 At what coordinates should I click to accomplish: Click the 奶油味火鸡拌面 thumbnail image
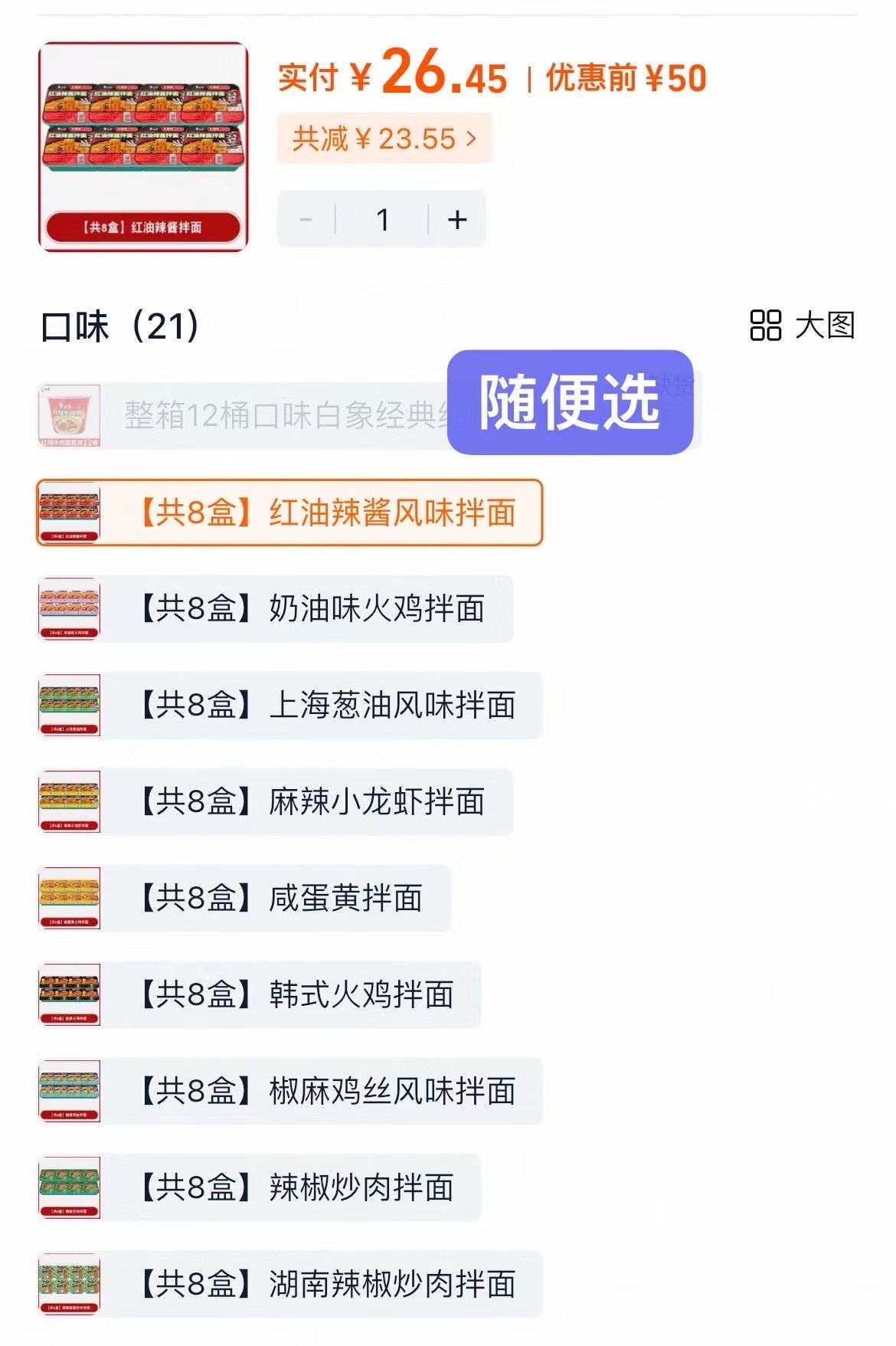(x=70, y=609)
